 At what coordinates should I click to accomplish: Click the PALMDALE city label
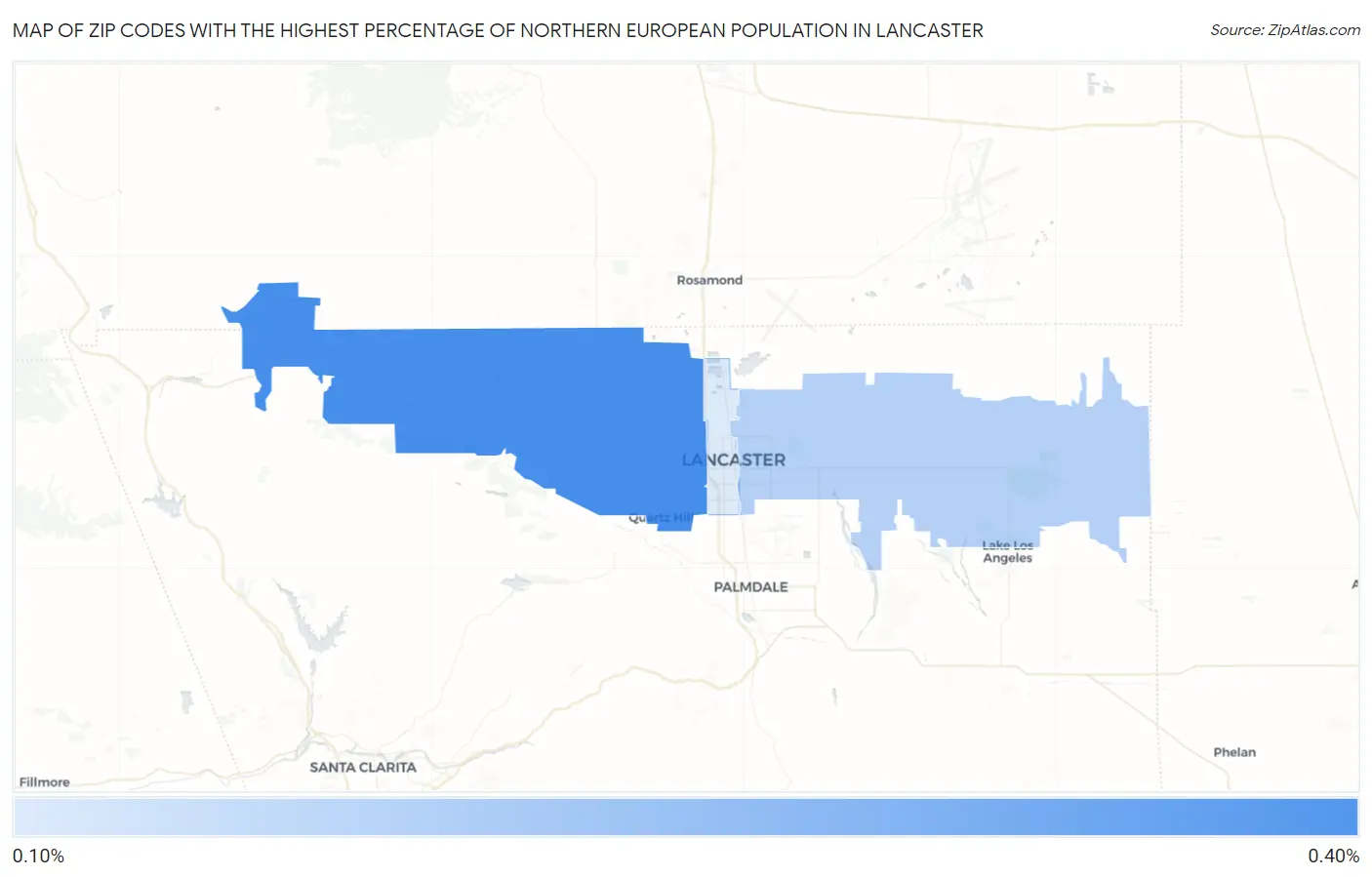(x=750, y=587)
